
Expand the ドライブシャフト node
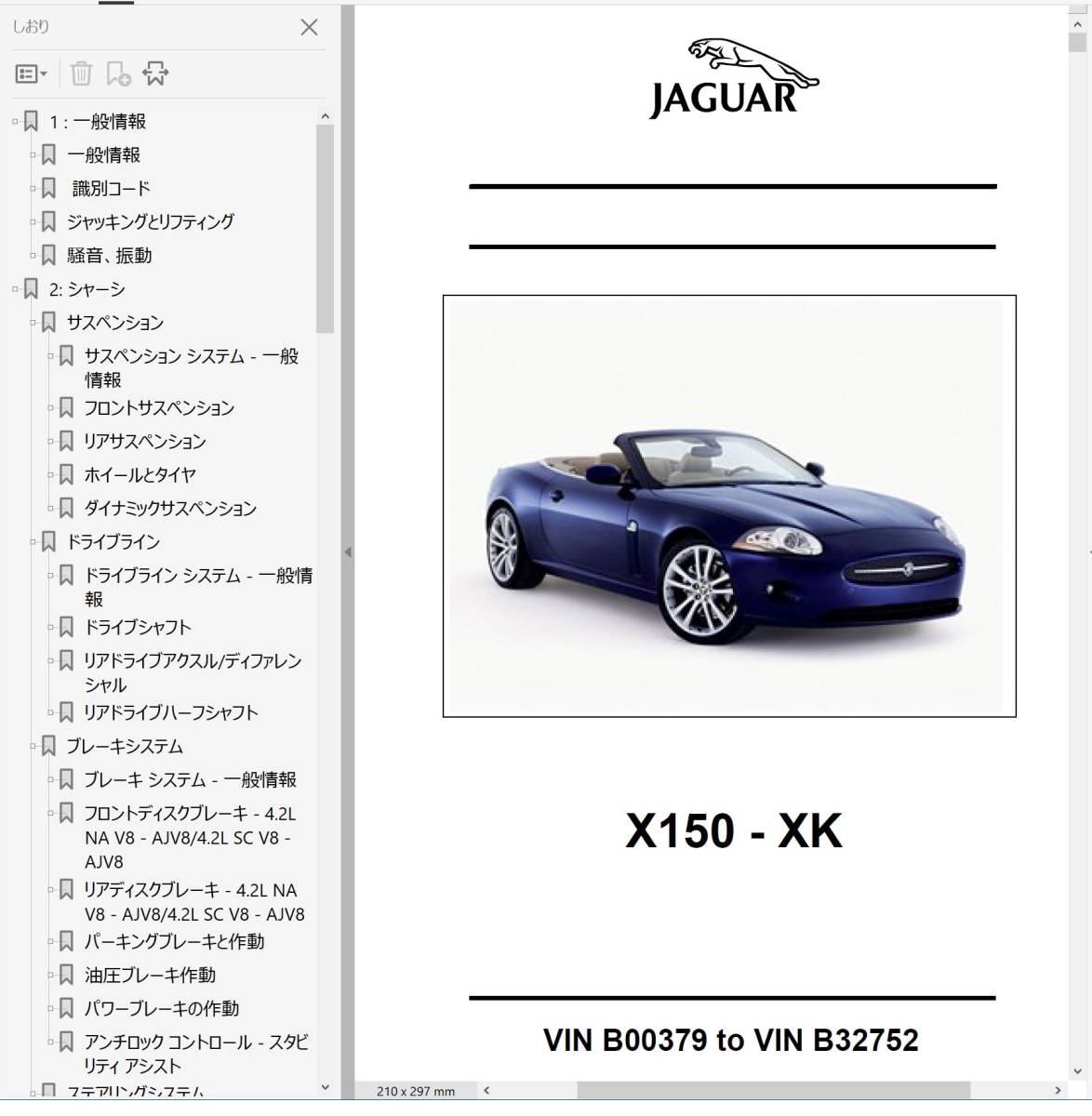coord(50,628)
